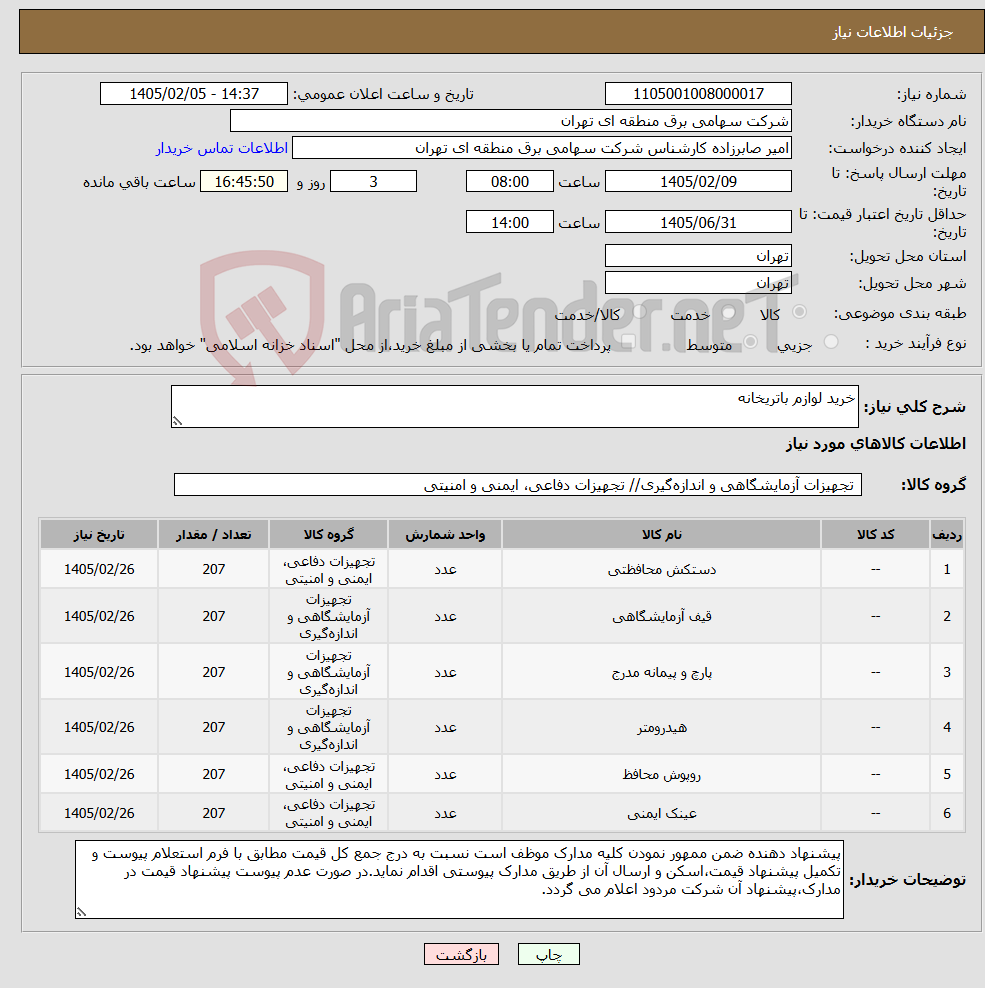Image resolution: width=985 pixels, height=988 pixels.
Task: Click the buyer name field شرکت سهامی برق منطقه ای تهران
Action: pyautogui.click(x=510, y=121)
